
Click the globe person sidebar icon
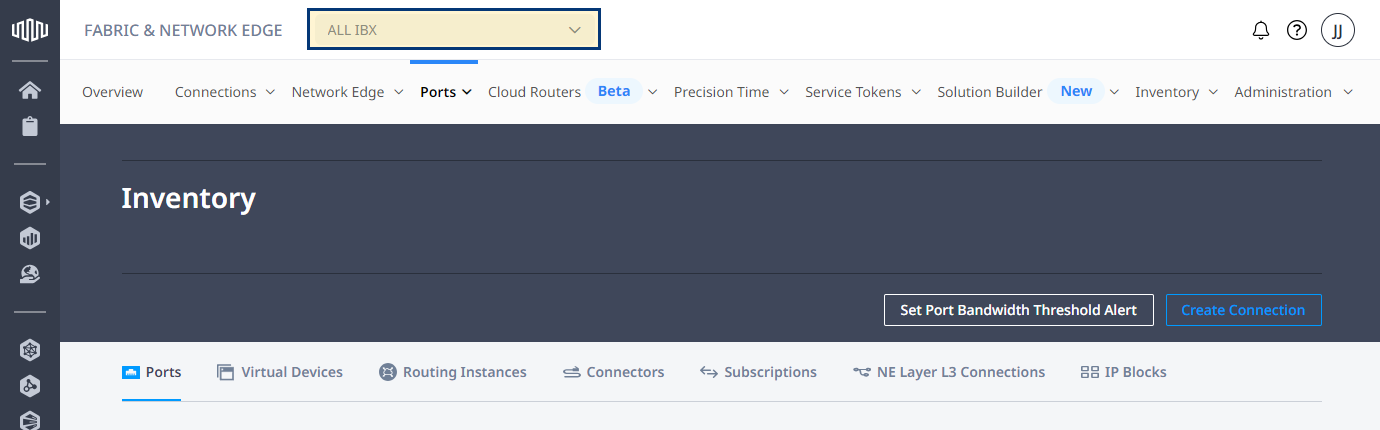click(x=30, y=274)
